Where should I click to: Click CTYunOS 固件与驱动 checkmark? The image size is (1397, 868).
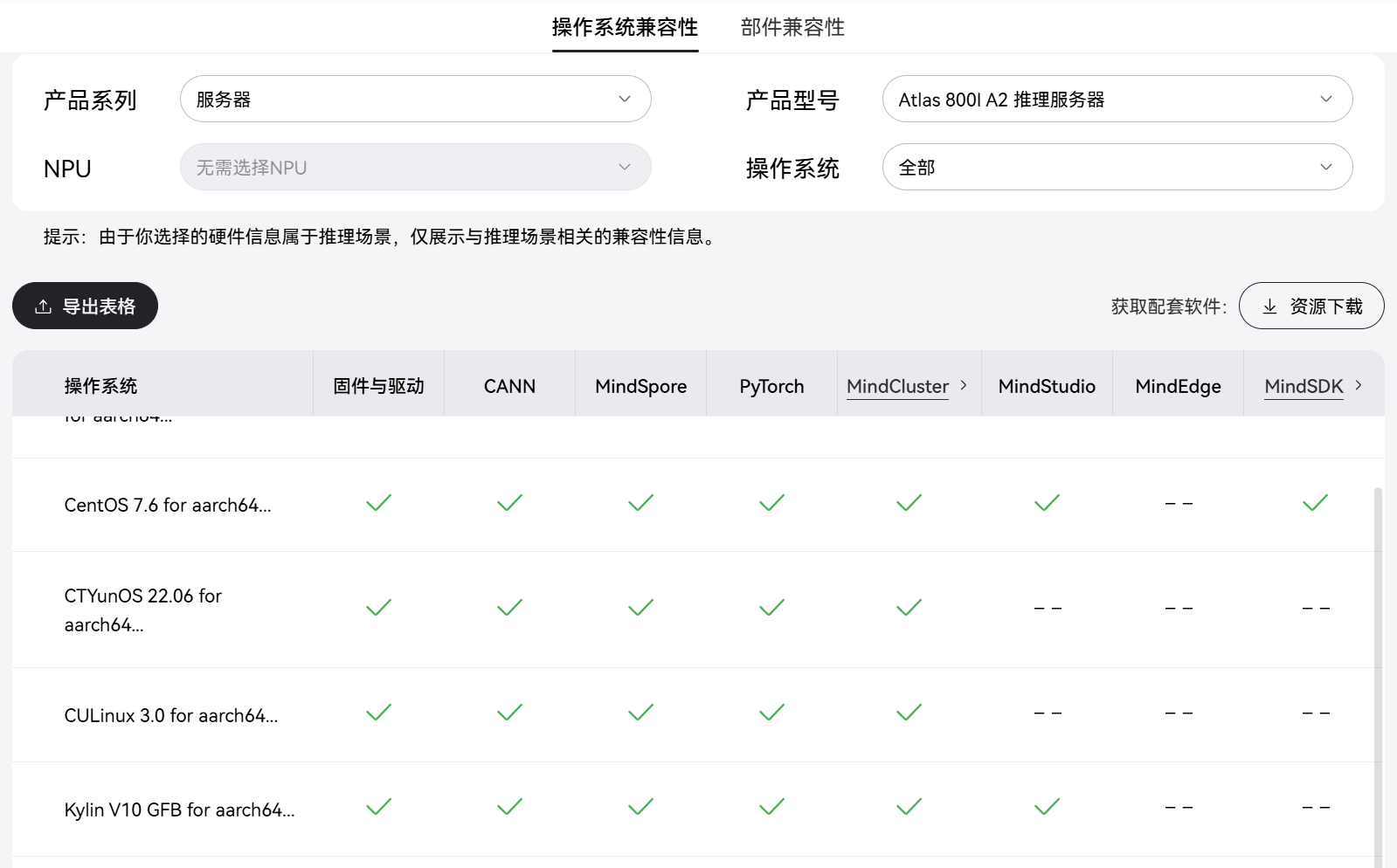(378, 608)
